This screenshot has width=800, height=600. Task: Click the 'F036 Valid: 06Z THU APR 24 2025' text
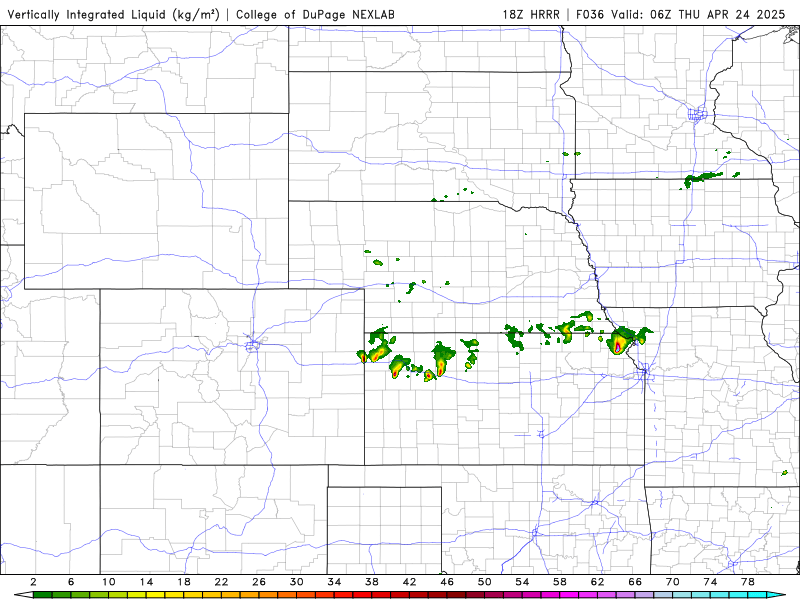click(681, 14)
